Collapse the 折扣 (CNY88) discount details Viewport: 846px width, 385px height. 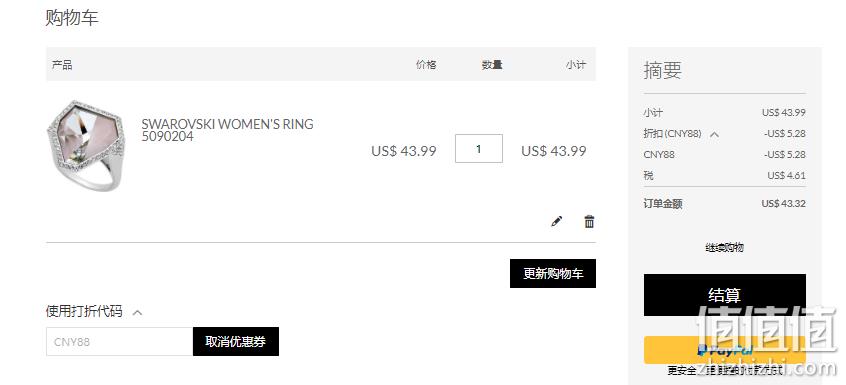714,134
